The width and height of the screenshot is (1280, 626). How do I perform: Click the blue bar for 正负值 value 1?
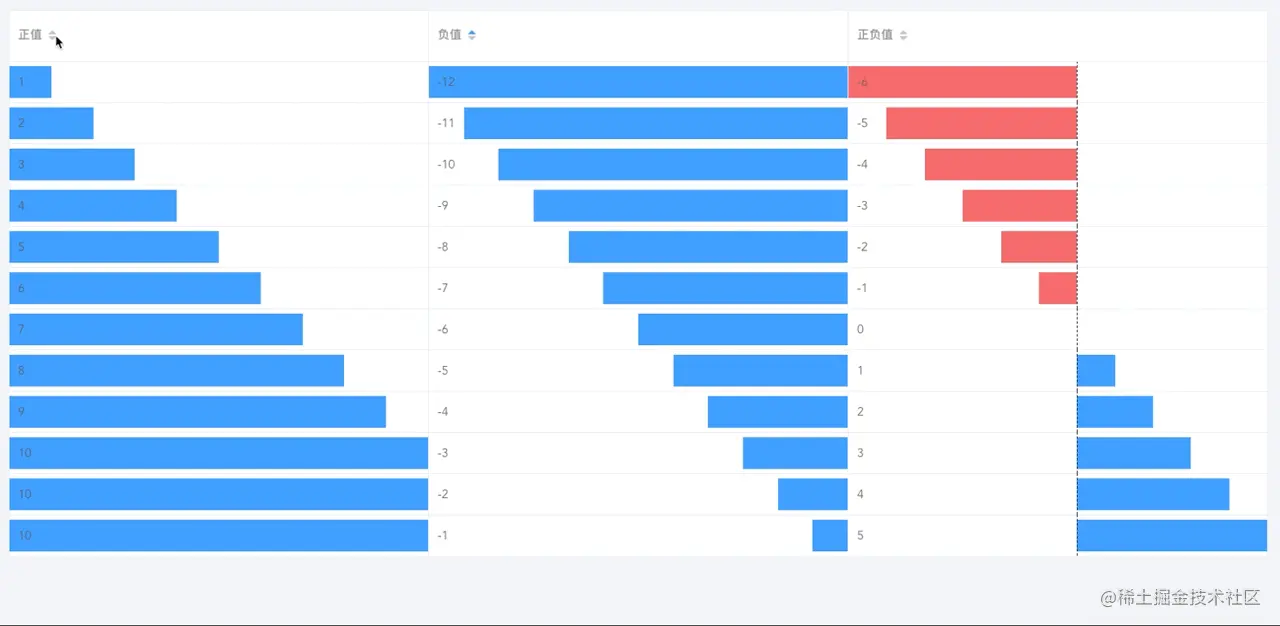click(1096, 370)
